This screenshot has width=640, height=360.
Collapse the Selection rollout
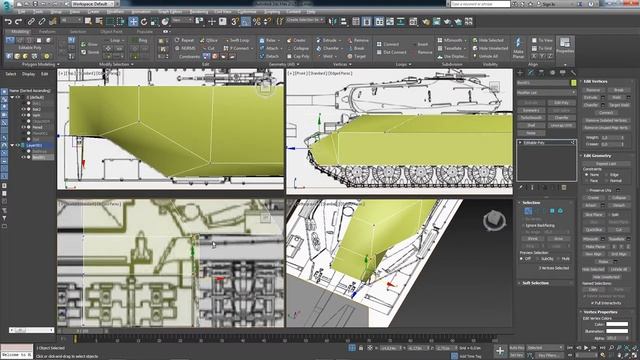[x=531, y=202]
